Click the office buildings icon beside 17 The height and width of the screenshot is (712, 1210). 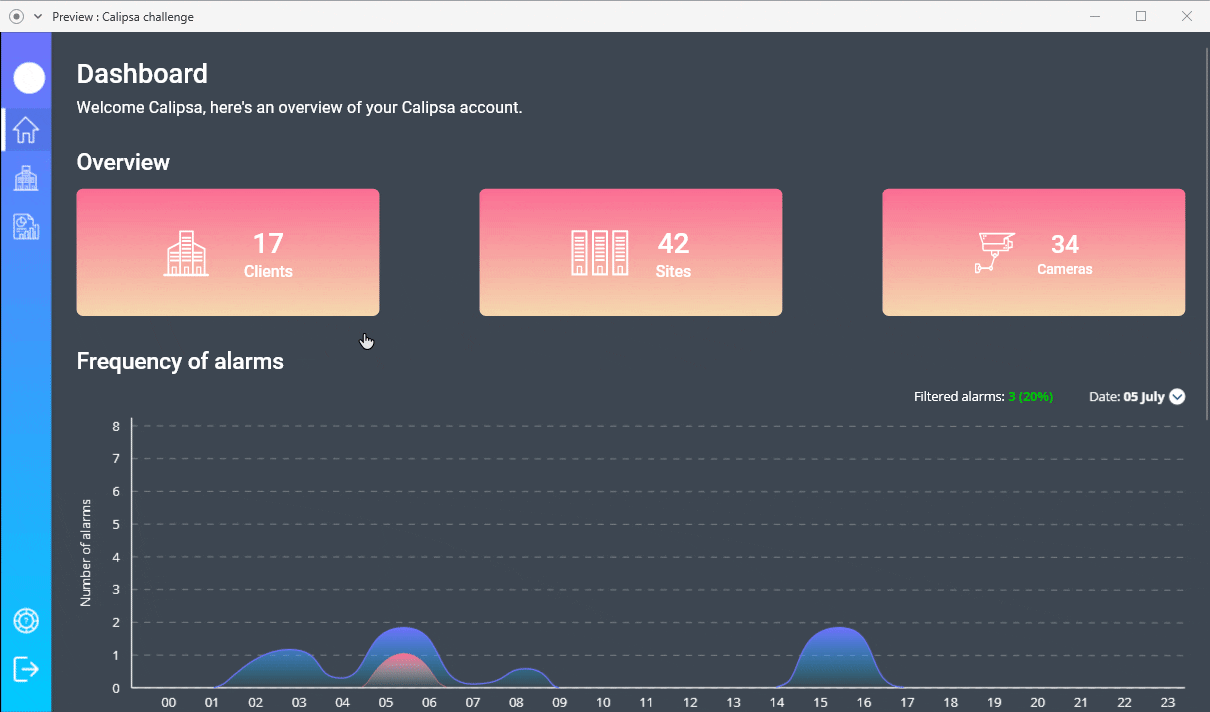(186, 254)
